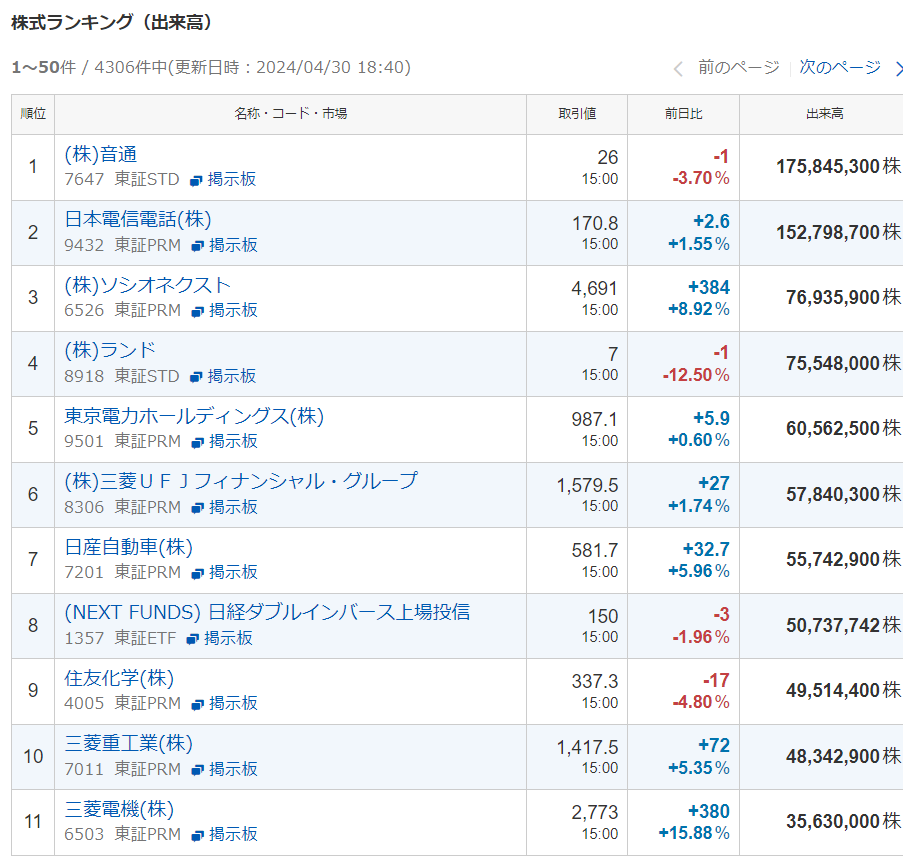The height and width of the screenshot is (856, 903).
Task: Click the price 4,691 for ソシオネクスト
Action: [x=594, y=288]
